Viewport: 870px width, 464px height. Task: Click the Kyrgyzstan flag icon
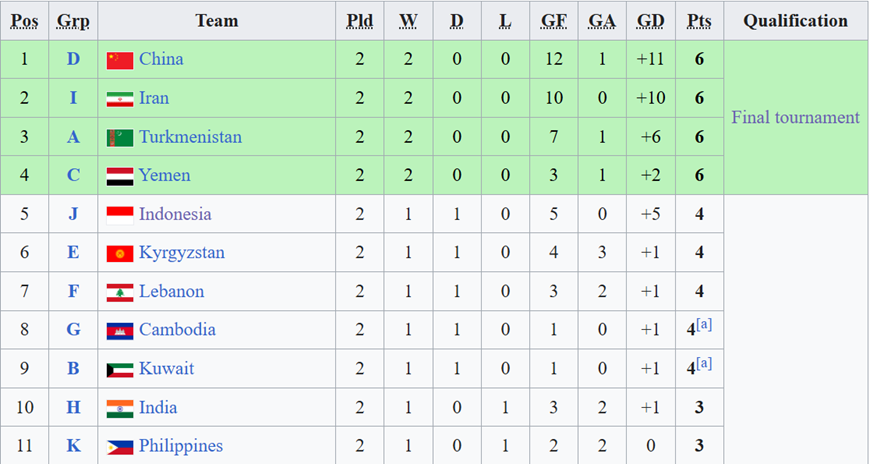pos(120,254)
